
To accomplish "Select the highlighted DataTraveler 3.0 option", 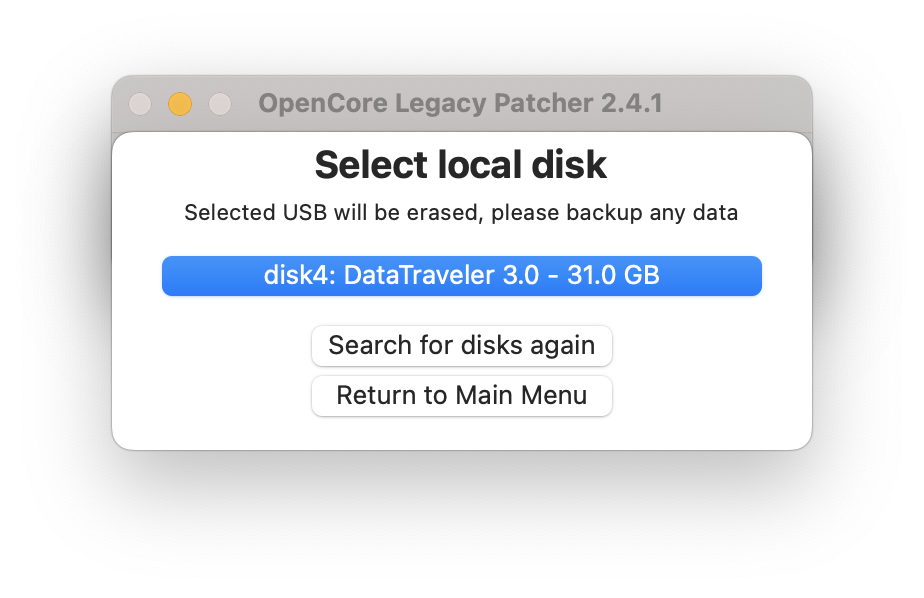I will [x=461, y=276].
